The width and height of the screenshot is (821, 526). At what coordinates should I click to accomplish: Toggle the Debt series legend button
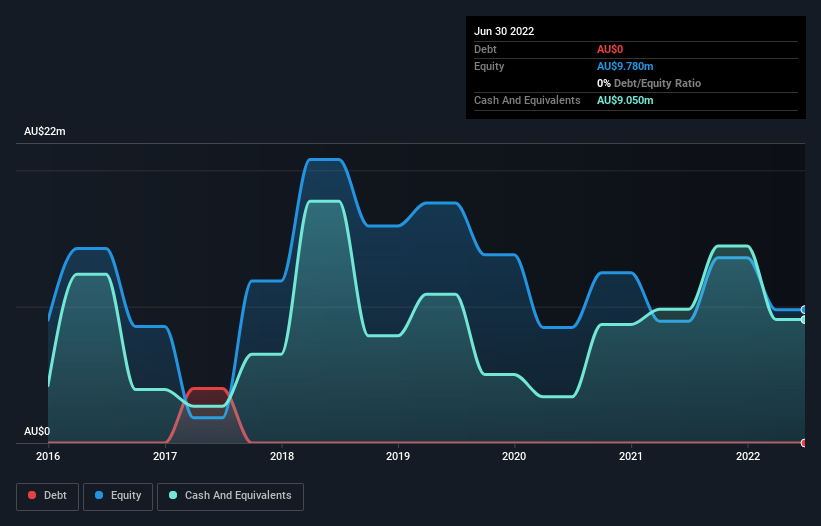[47, 496]
